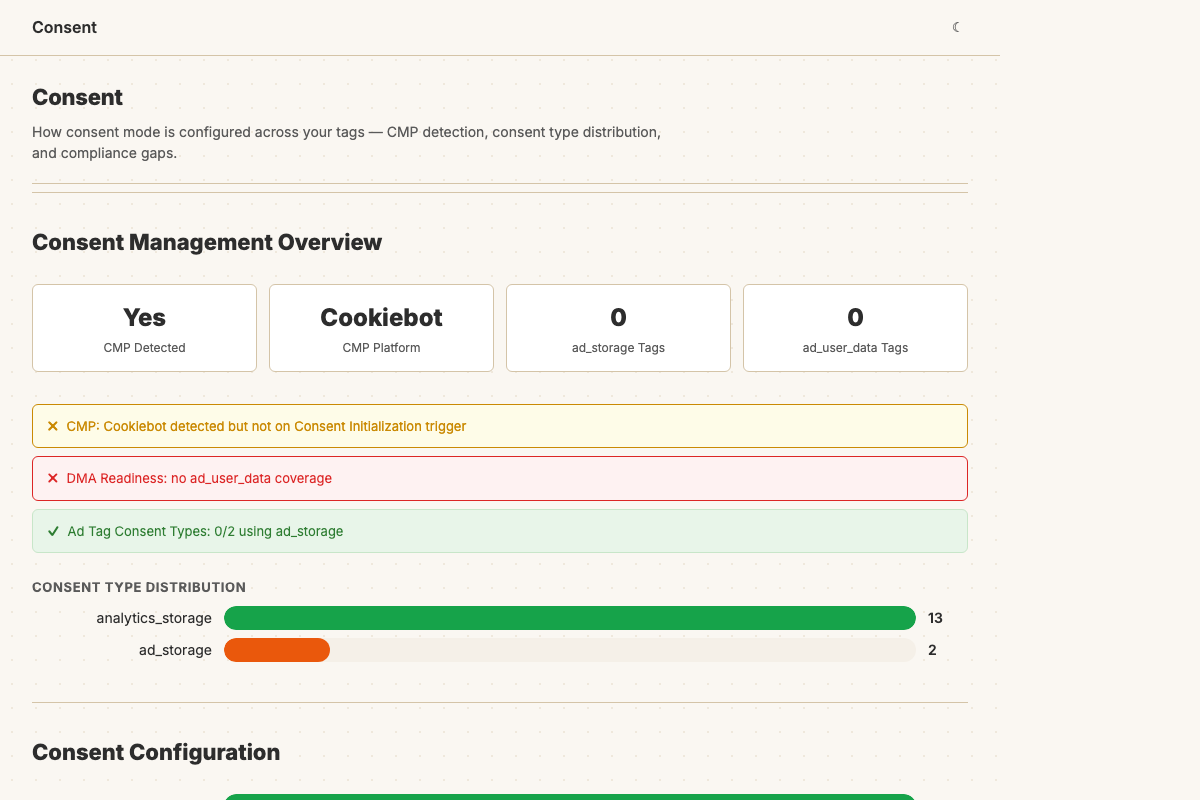1200x800 pixels.
Task: Open the ad_storage Tags stat card
Action: 618,328
